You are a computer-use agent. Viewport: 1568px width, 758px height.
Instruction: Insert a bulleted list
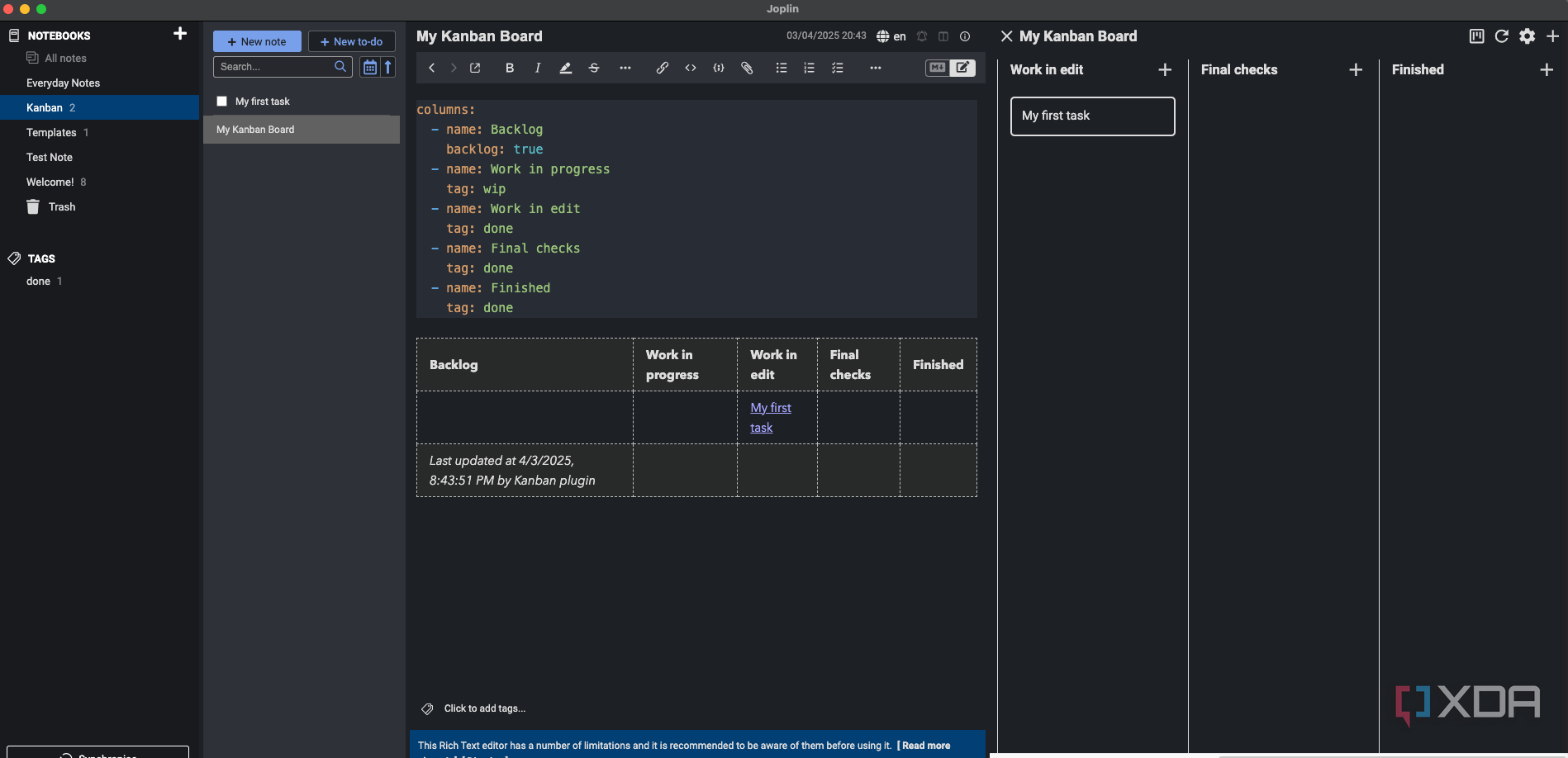pyautogui.click(x=782, y=69)
